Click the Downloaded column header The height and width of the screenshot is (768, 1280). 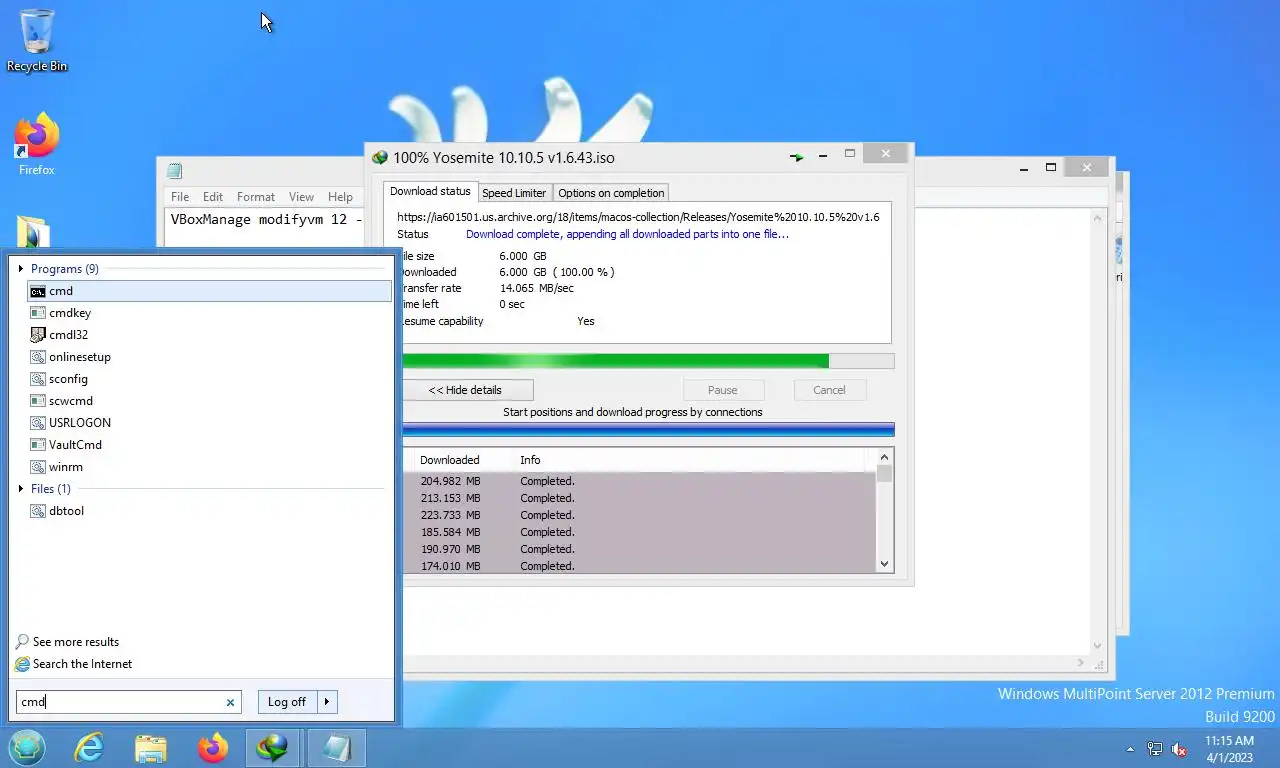[450, 460]
